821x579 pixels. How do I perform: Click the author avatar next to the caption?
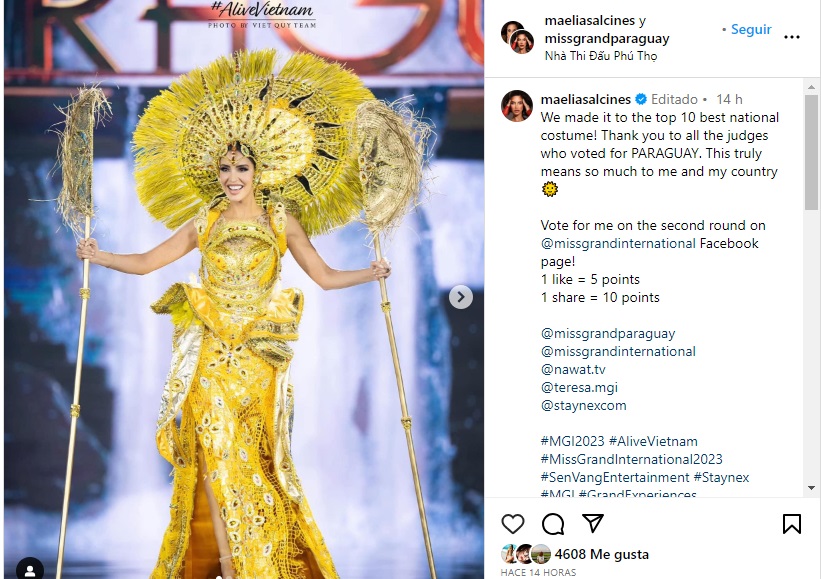click(x=517, y=106)
